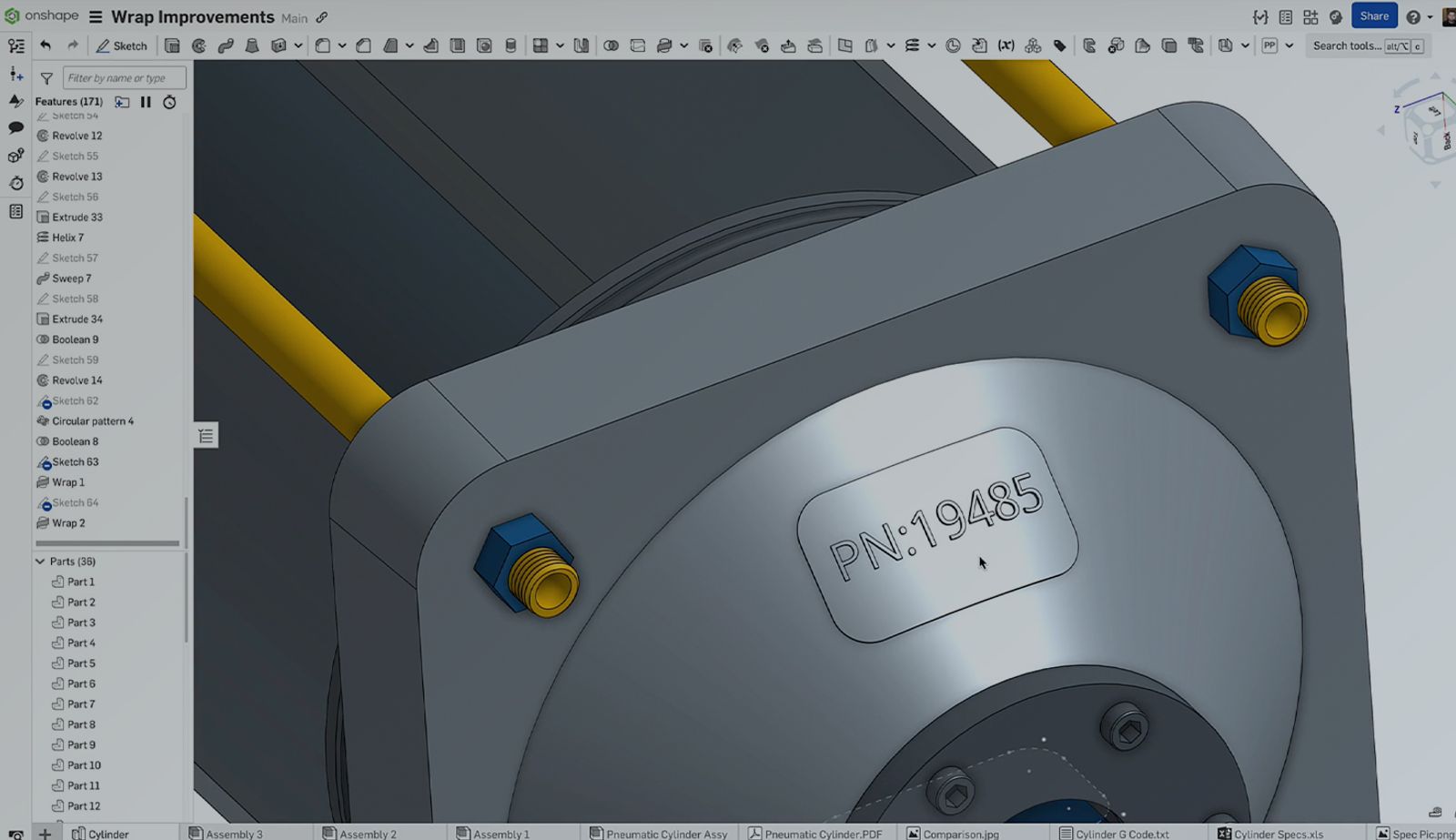Viewport: 1456px width, 840px height.
Task: Click the Boolean tool icon in toolbar
Action: [611, 46]
